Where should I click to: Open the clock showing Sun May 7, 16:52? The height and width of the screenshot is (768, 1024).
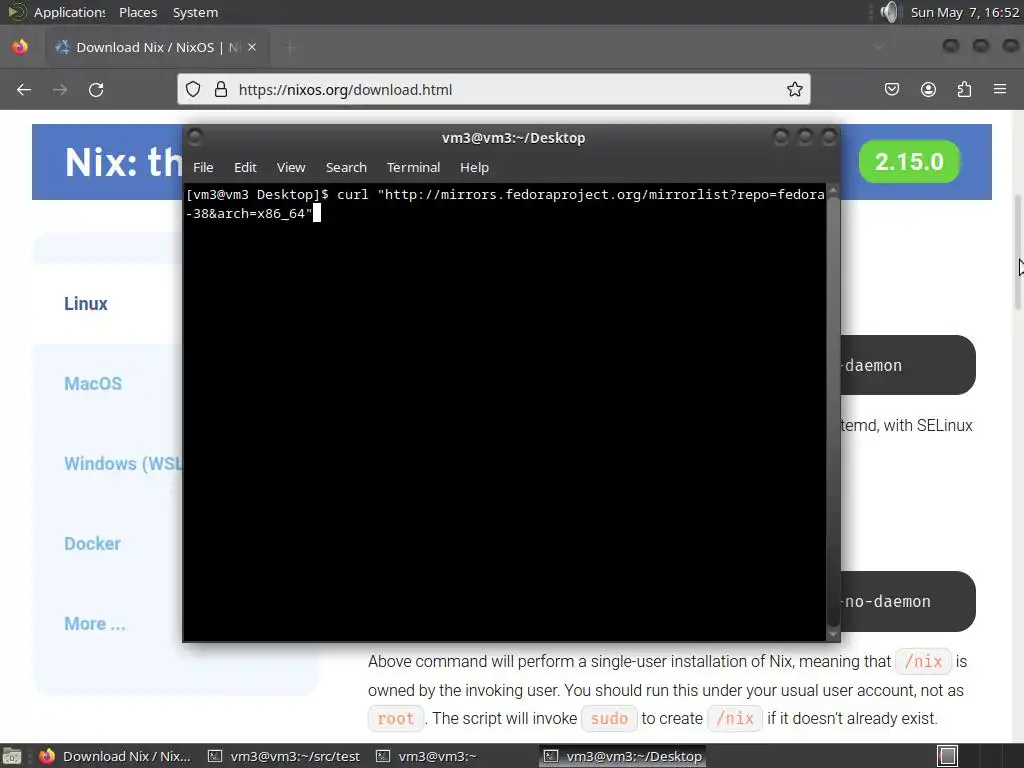point(965,12)
